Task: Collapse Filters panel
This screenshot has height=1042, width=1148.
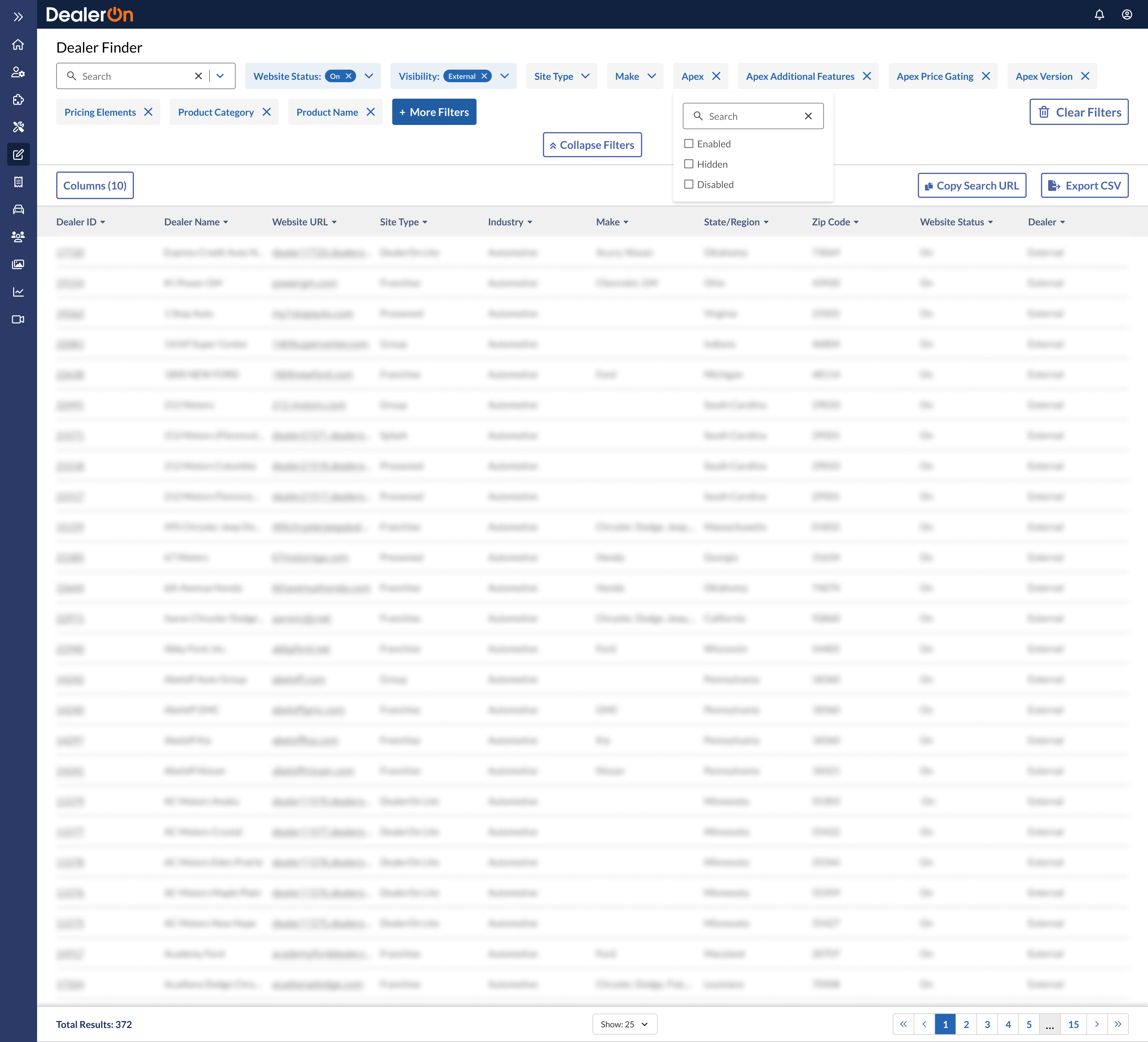Action: [592, 145]
